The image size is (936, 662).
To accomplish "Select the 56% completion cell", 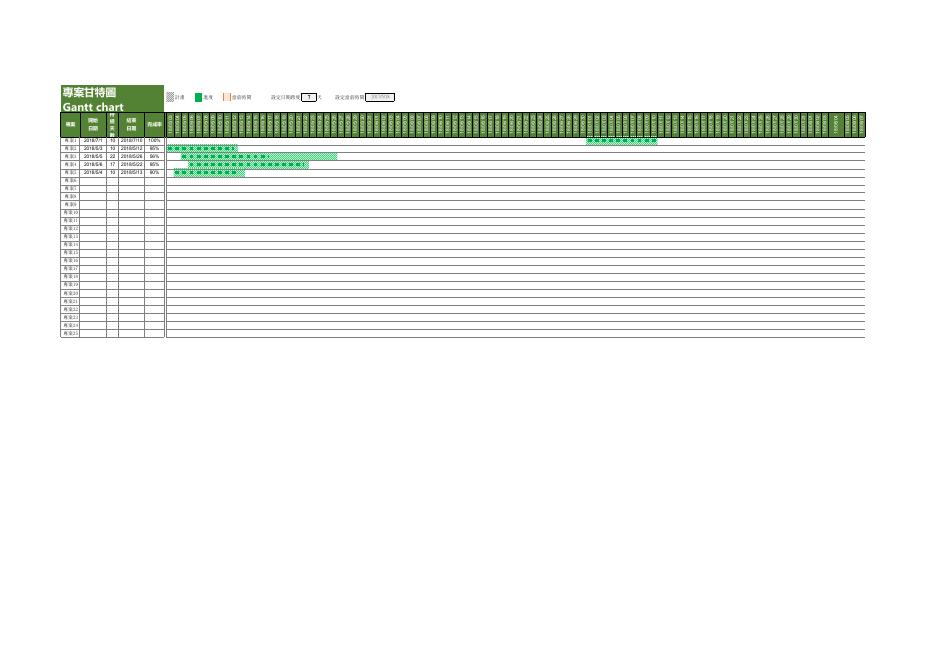I will click(x=155, y=156).
